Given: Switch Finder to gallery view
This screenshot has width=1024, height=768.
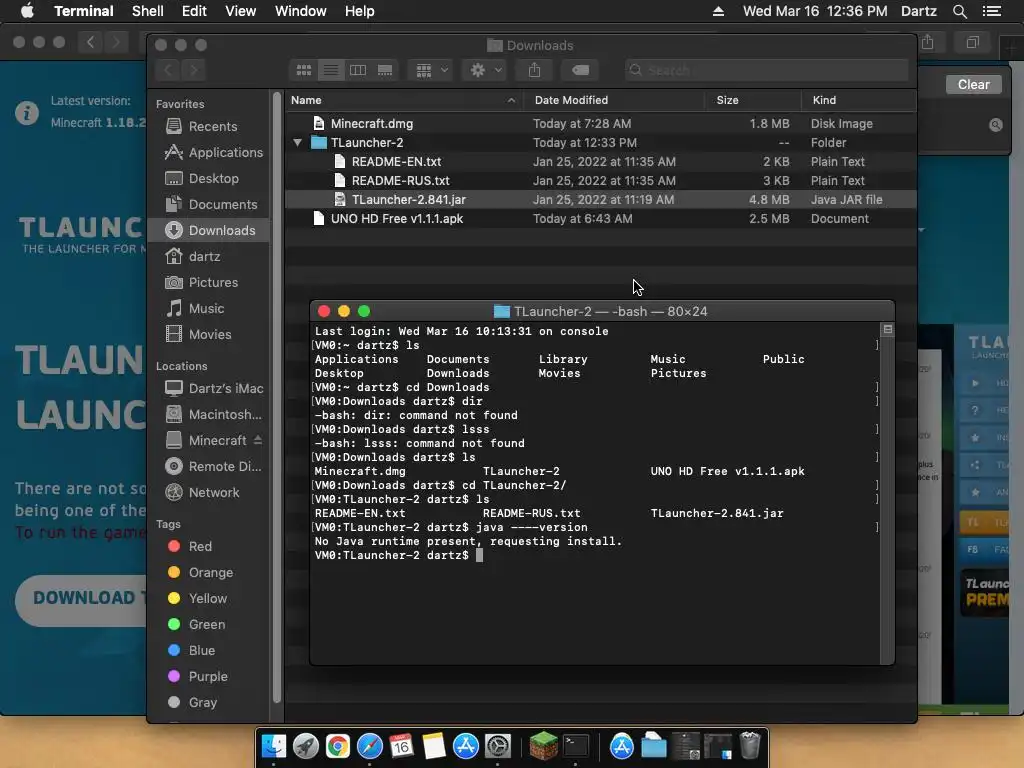Looking at the screenshot, I should 385,70.
